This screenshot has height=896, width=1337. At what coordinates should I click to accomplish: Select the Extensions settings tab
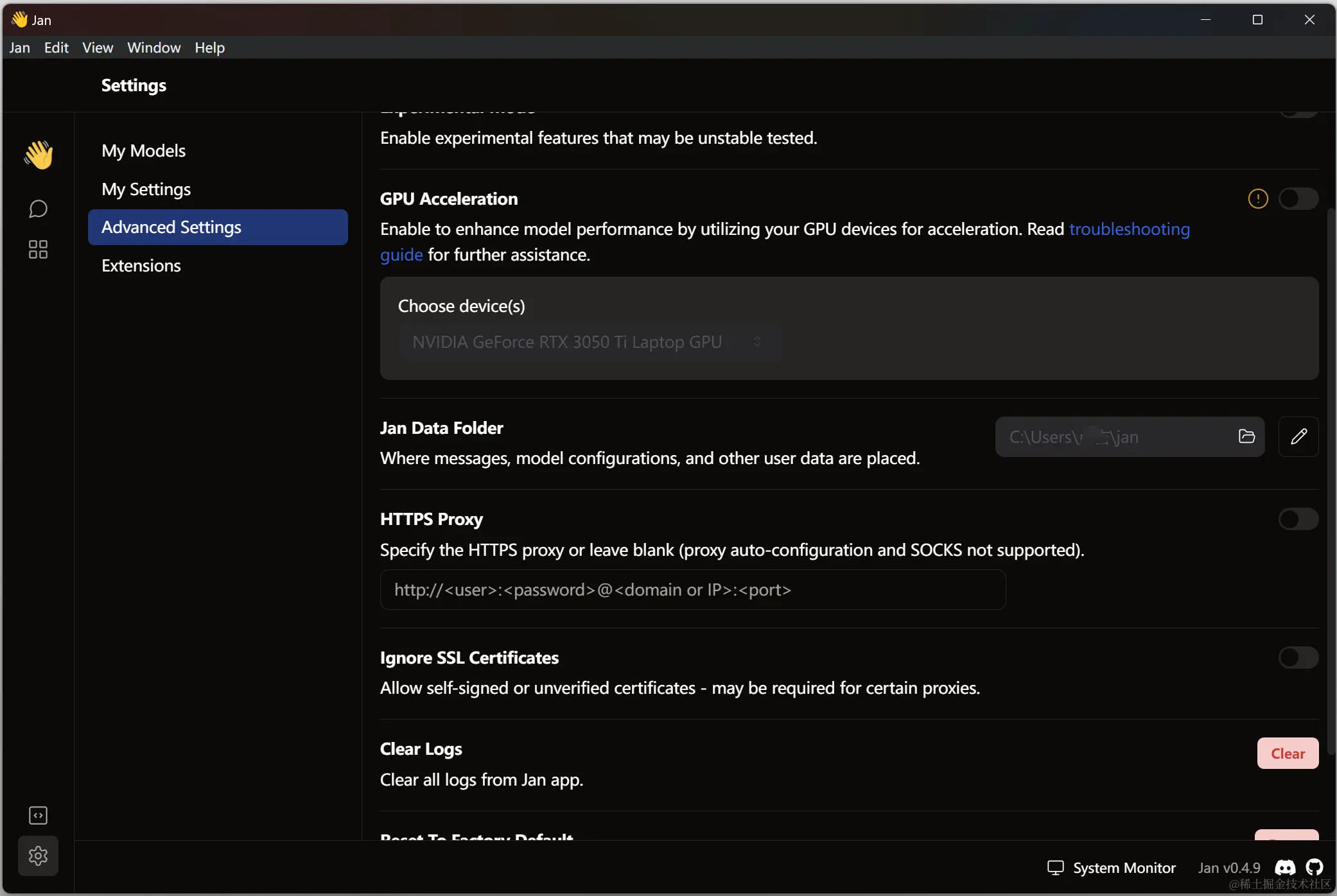[218, 266]
